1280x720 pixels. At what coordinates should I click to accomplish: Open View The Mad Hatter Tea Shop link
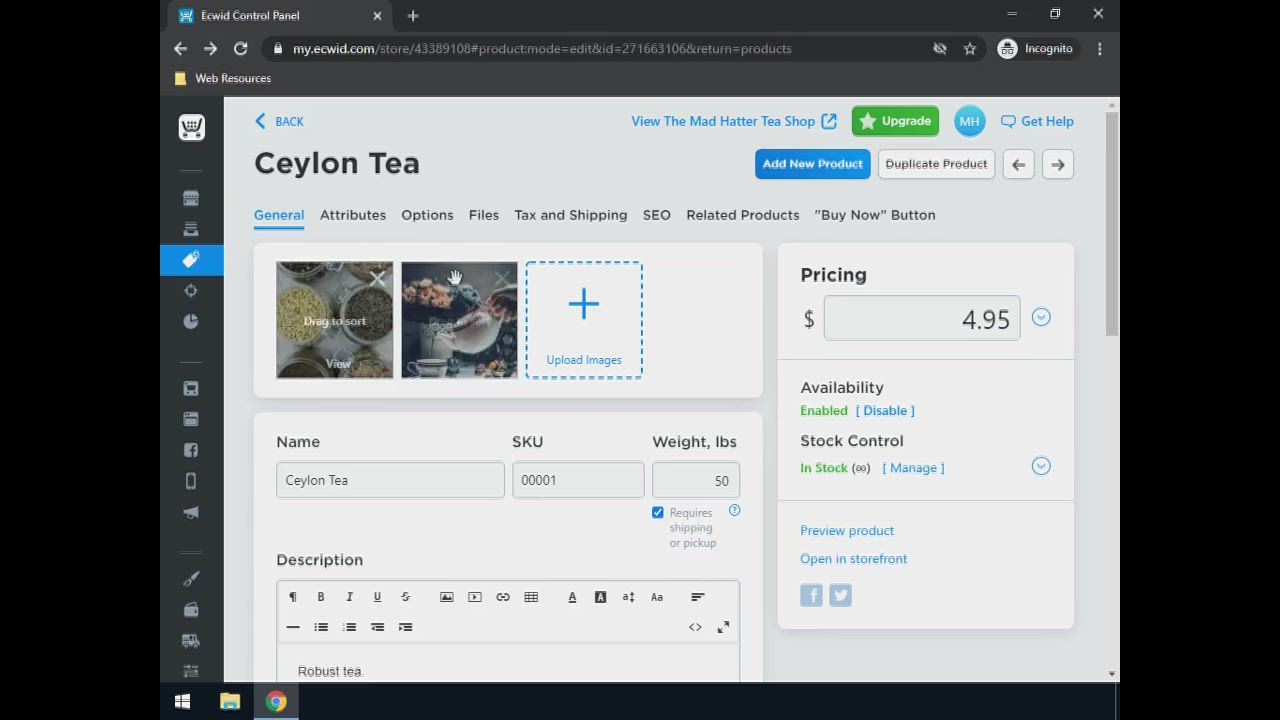point(734,121)
